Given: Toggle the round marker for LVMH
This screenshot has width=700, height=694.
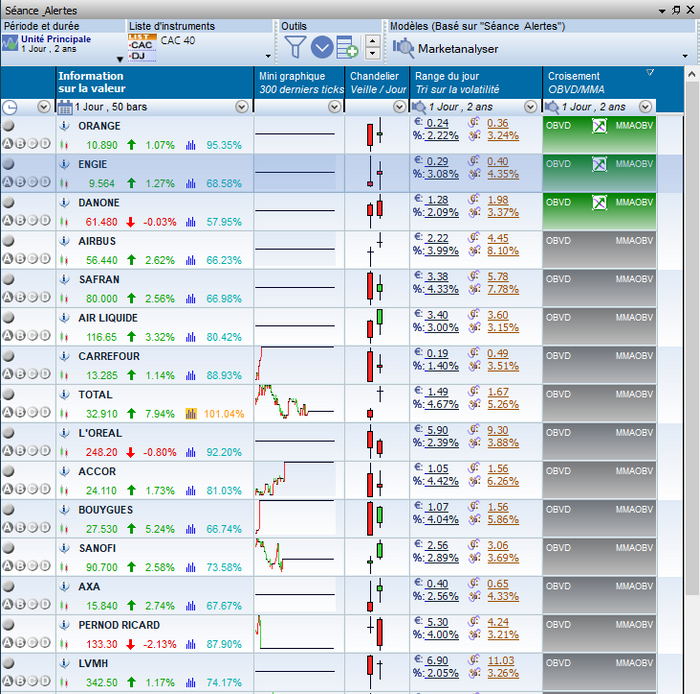Looking at the screenshot, I should 8,663.
